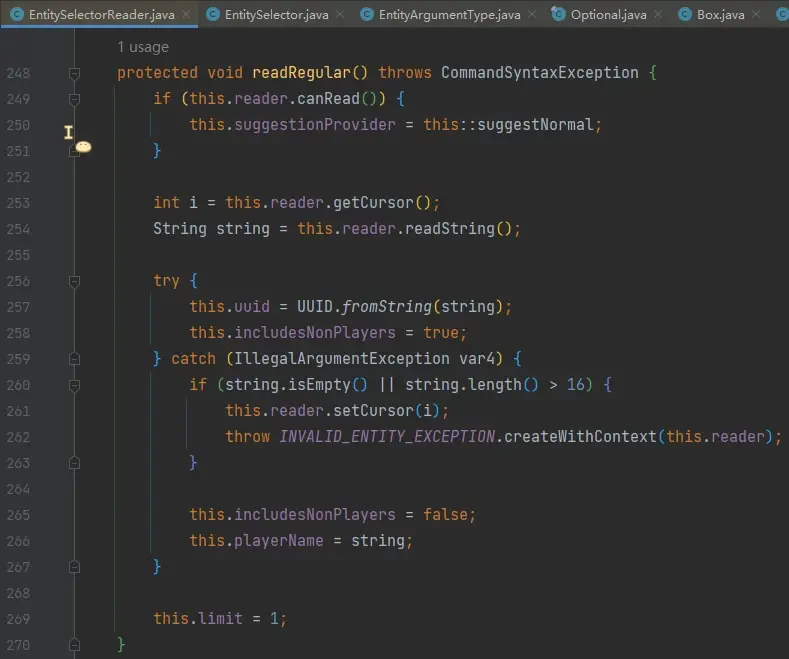Screen dimensions: 789x659
Task: Collapse the if block at line 249
Action: tap(74, 99)
